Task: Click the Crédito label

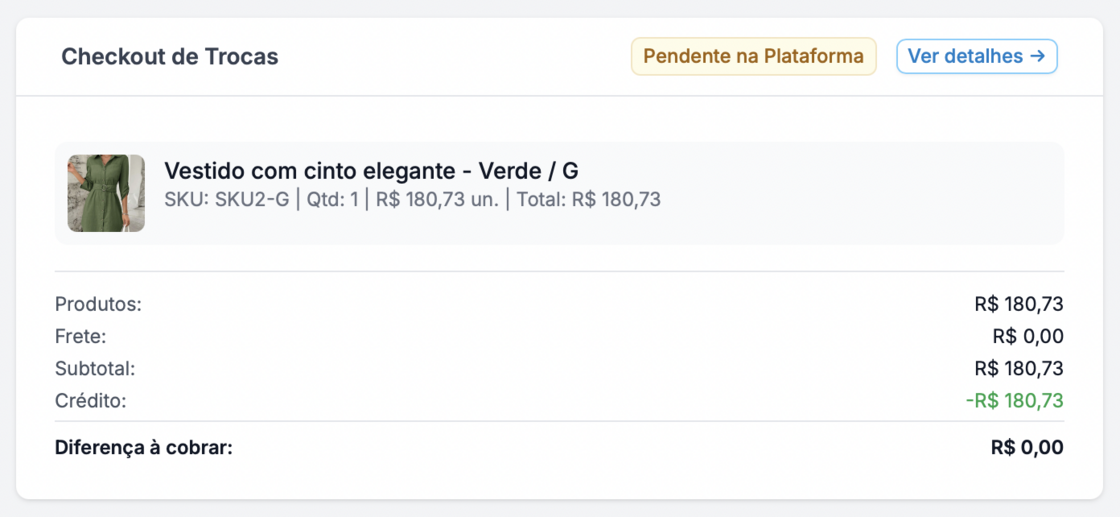Action: click(x=91, y=401)
